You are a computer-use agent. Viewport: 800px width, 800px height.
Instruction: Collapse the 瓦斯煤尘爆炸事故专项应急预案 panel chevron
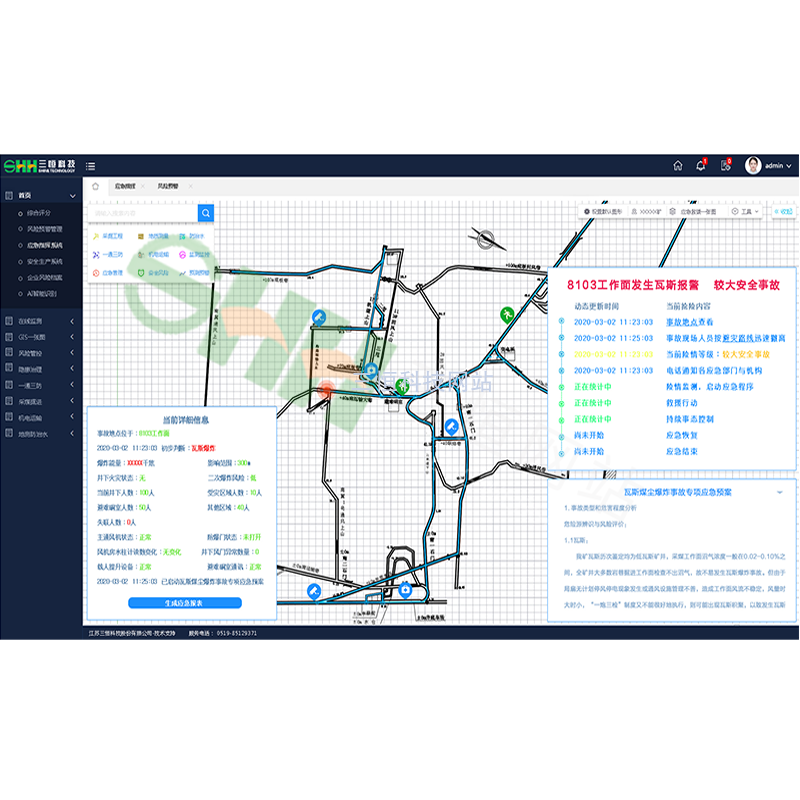pos(779,493)
